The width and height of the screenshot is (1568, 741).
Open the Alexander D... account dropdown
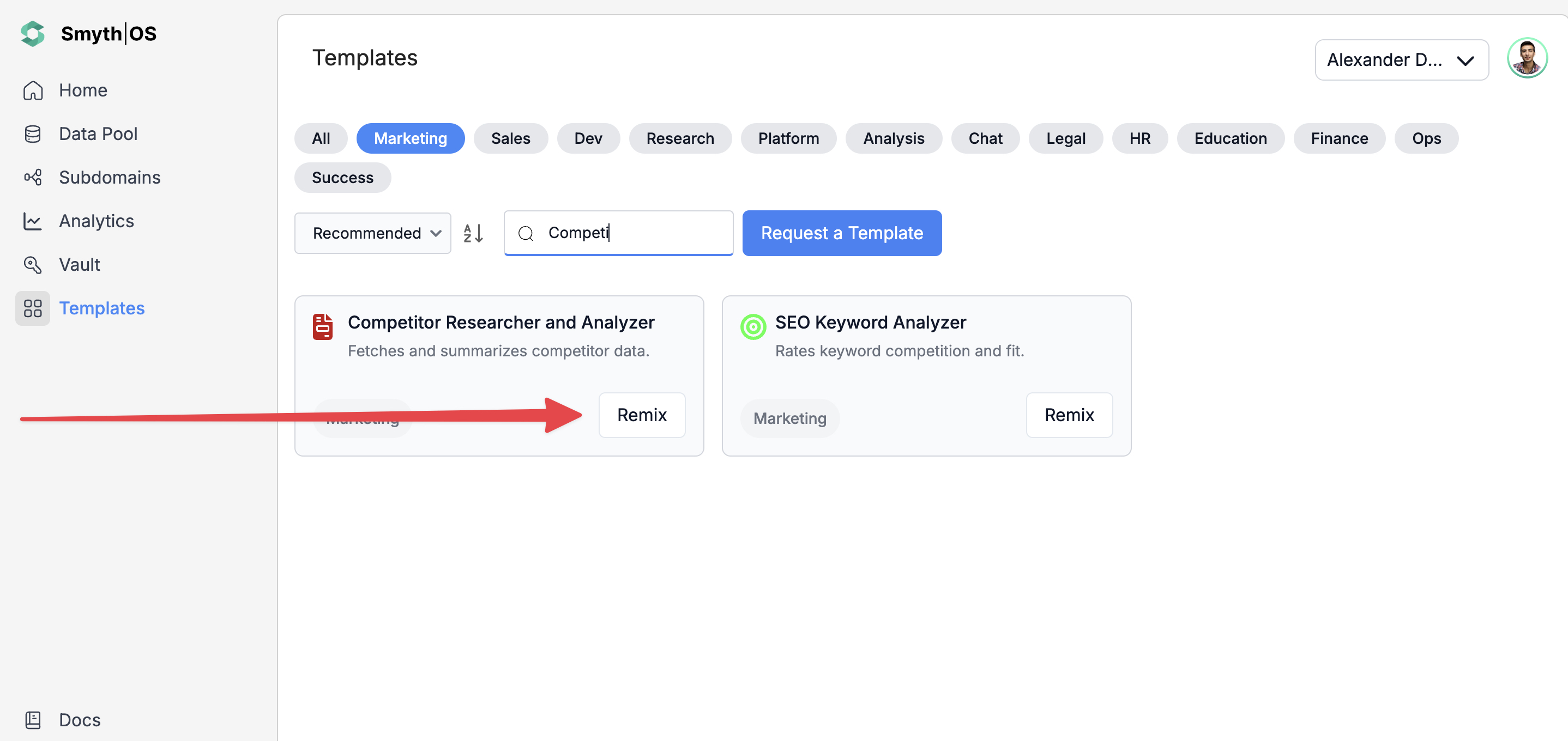(x=1401, y=59)
